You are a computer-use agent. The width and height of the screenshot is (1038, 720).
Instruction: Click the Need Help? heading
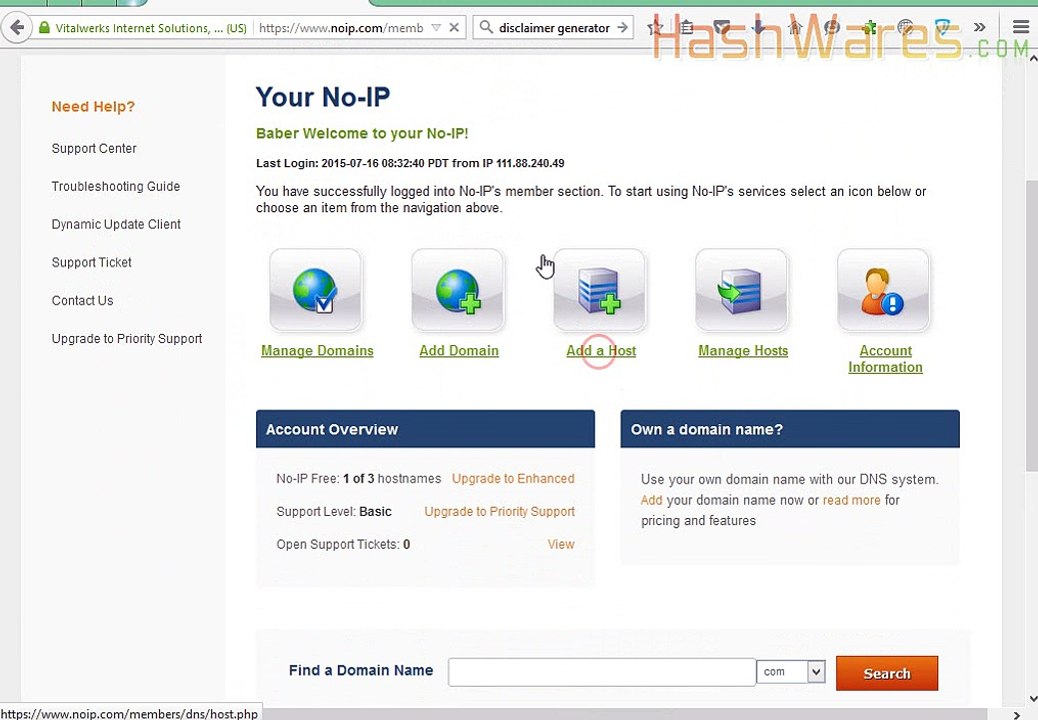(93, 107)
